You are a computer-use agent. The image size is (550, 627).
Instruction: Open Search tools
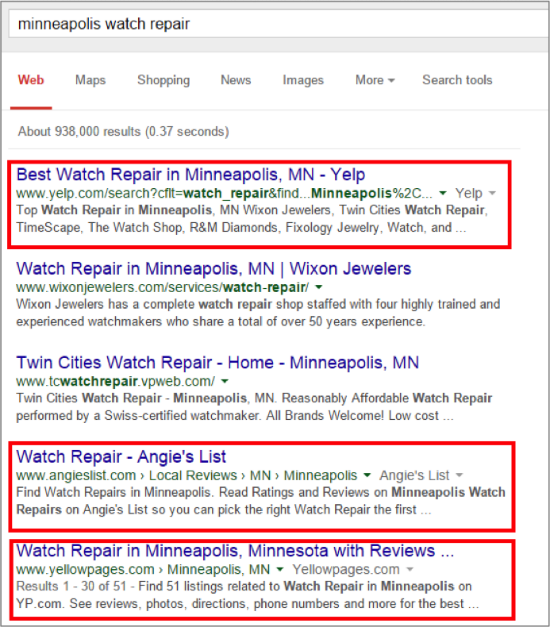[x=457, y=80]
